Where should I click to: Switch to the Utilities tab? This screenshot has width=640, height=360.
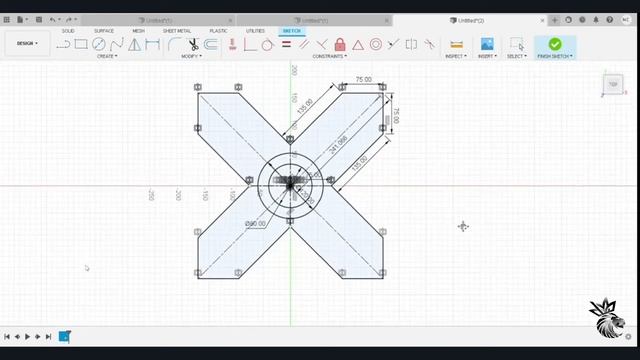[x=255, y=31]
